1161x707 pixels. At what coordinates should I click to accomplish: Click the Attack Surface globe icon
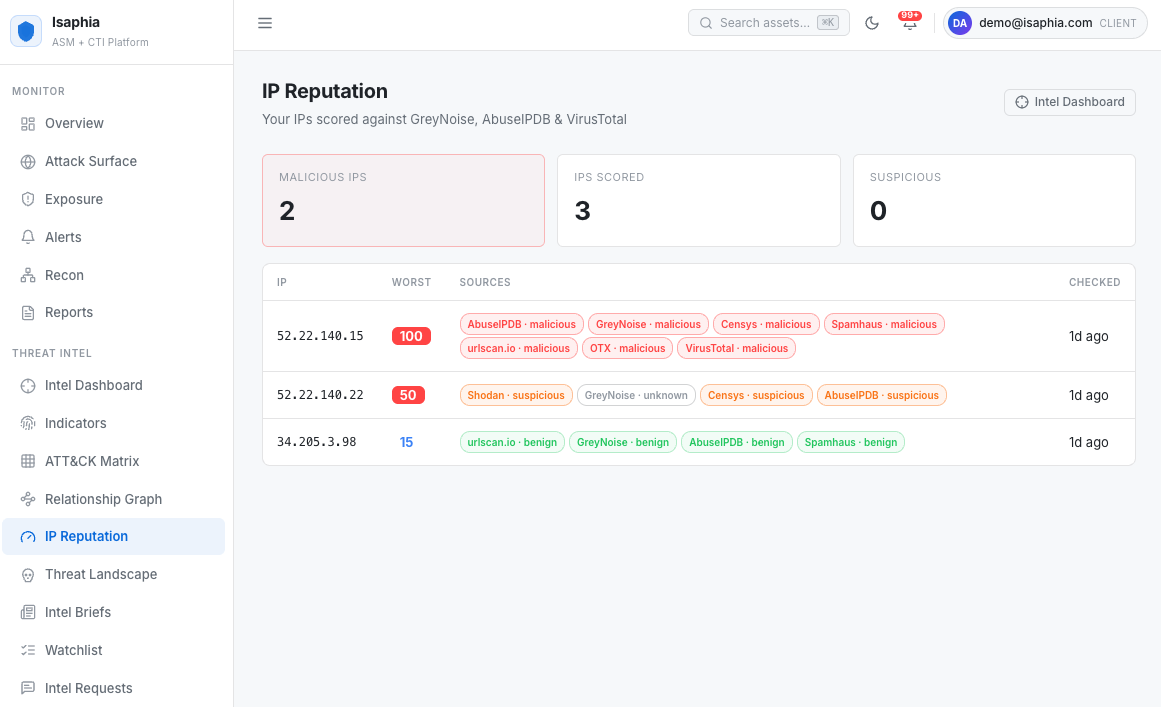coord(28,161)
